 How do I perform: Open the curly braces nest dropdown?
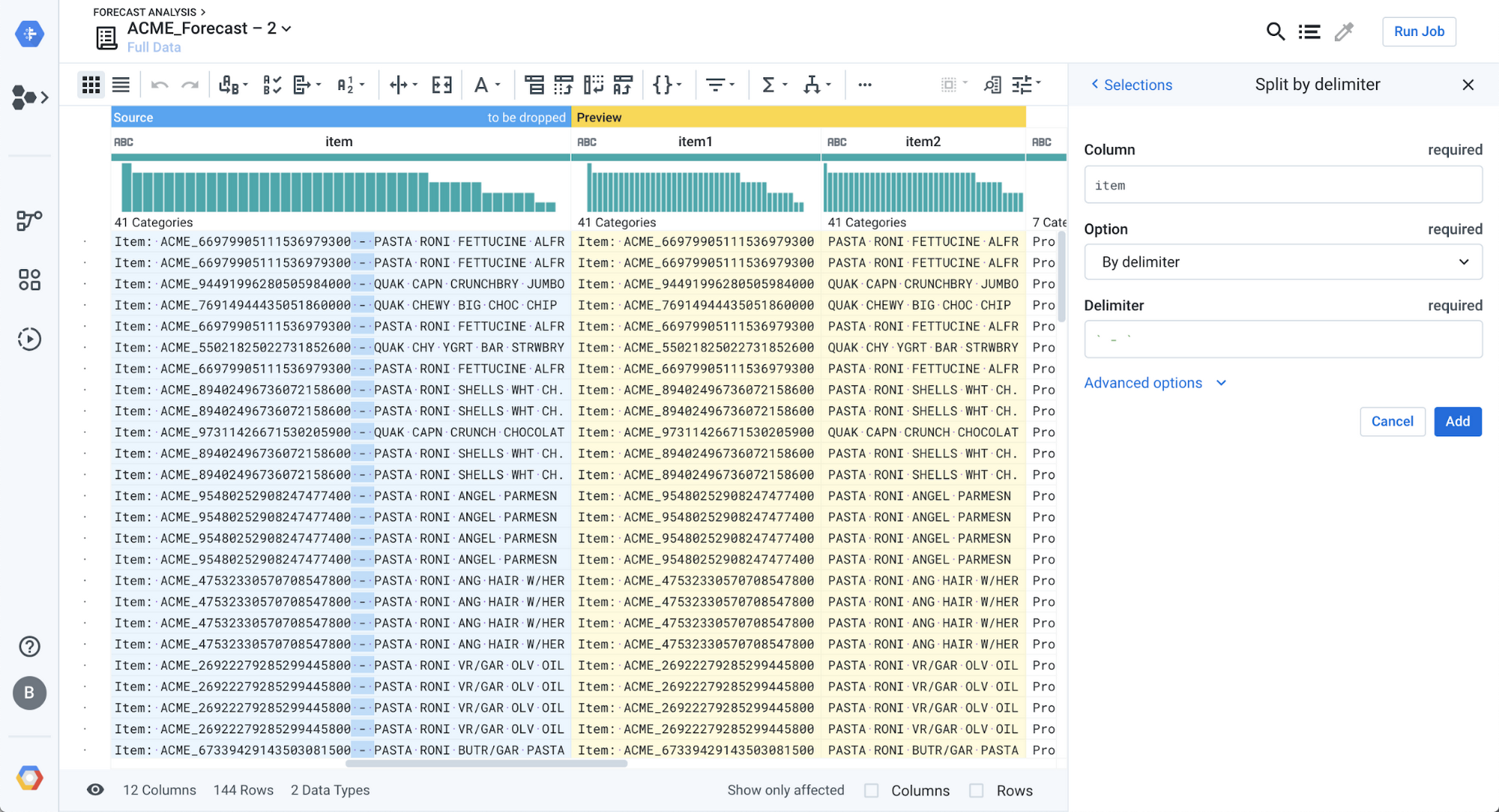coord(667,85)
